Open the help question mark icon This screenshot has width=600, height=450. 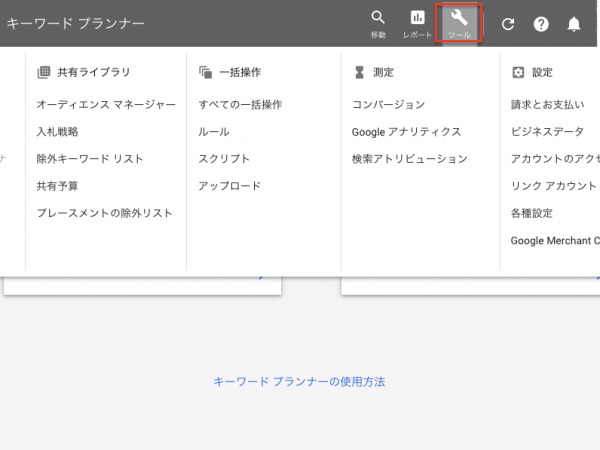pyautogui.click(x=541, y=24)
